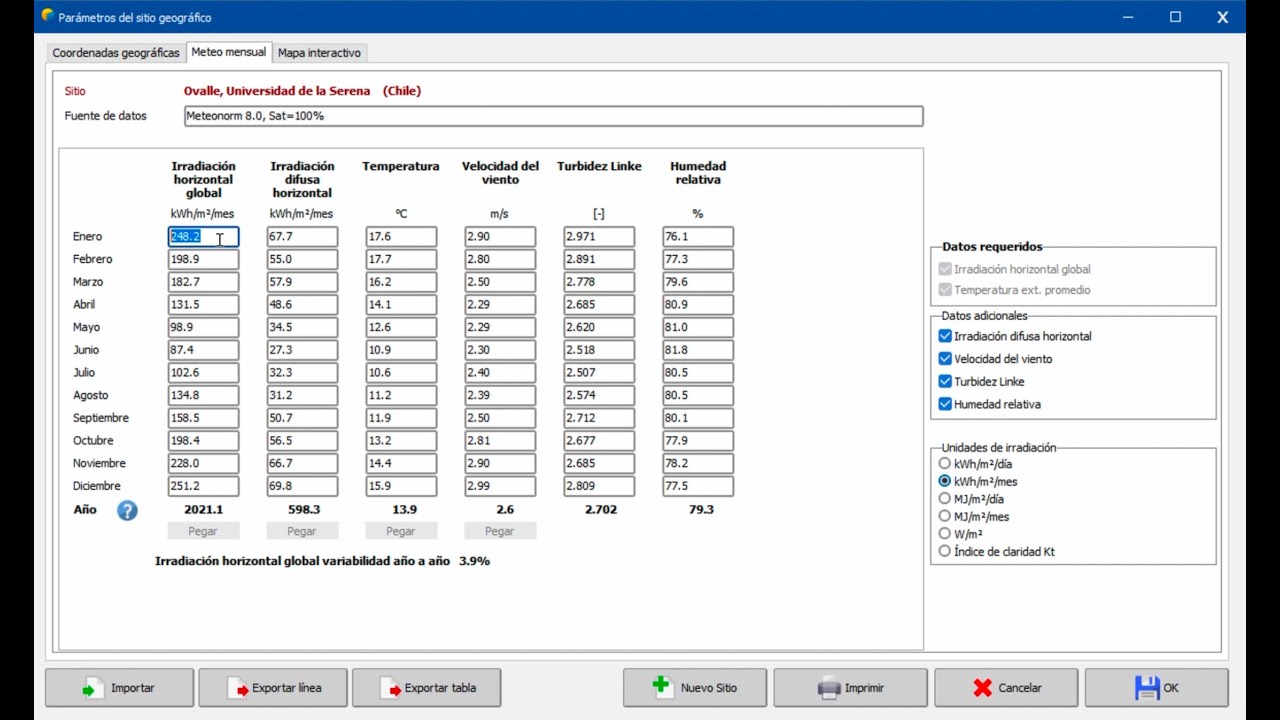Click Pegar under Temperatura column

click(x=401, y=531)
